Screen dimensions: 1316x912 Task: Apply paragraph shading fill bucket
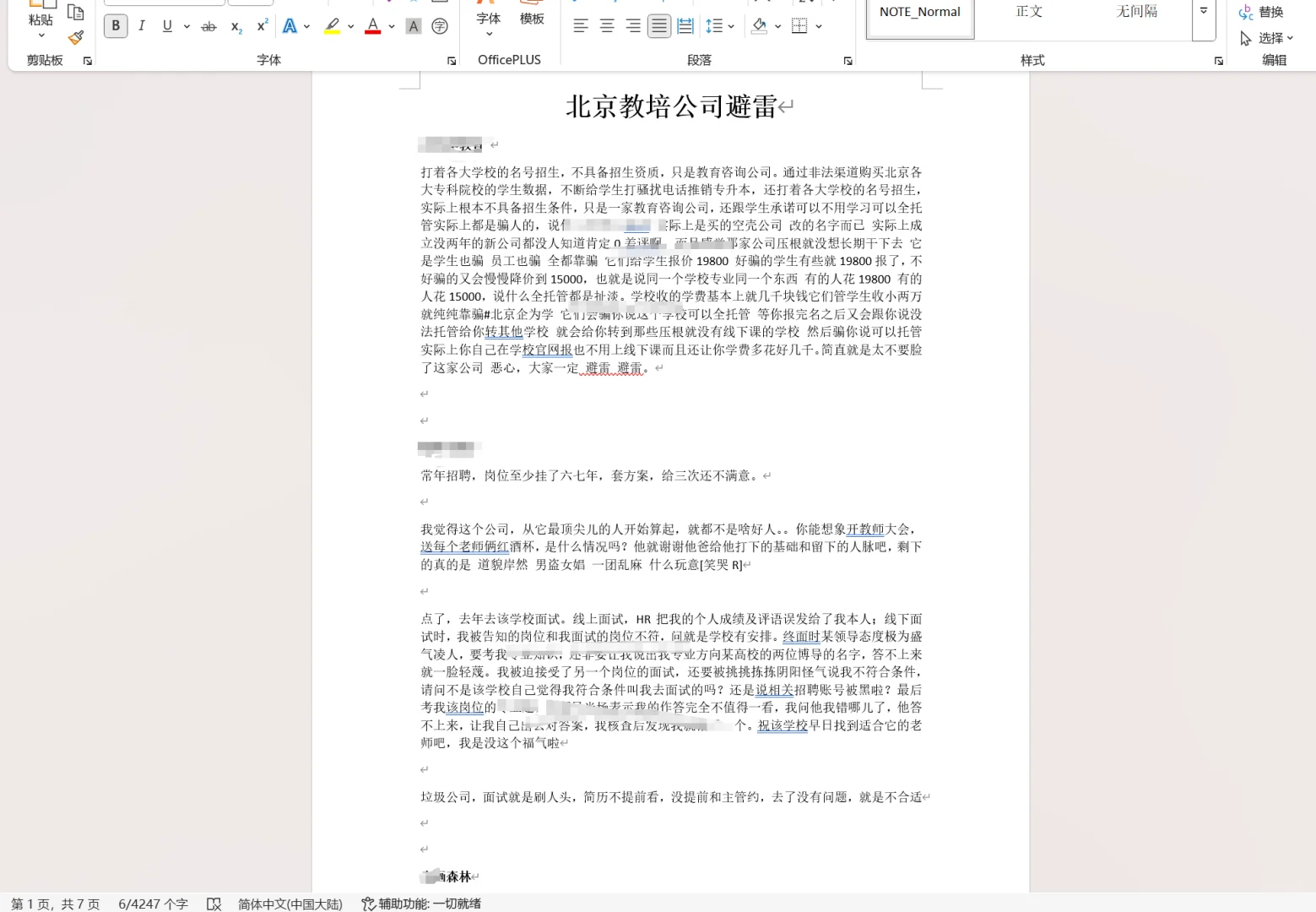[x=759, y=26]
